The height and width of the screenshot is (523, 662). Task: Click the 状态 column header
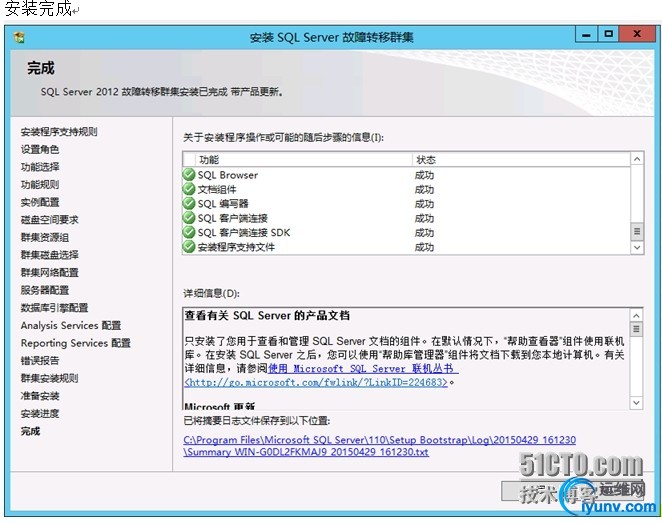point(521,160)
